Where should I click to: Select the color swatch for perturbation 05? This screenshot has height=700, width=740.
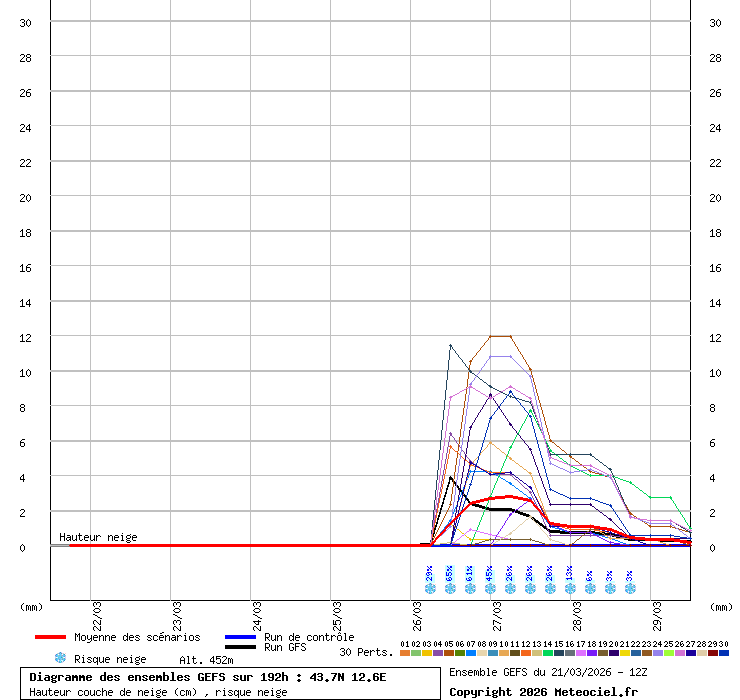point(449,653)
